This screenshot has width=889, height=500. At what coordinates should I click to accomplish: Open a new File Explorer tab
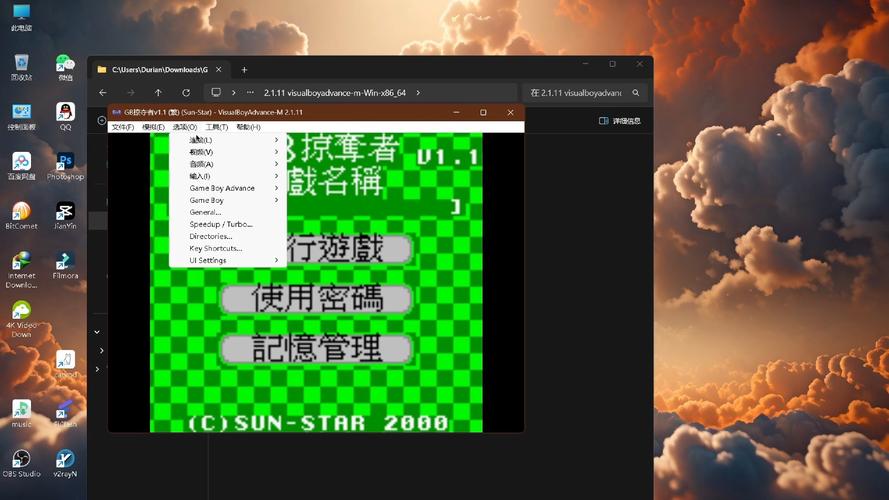[244, 69]
